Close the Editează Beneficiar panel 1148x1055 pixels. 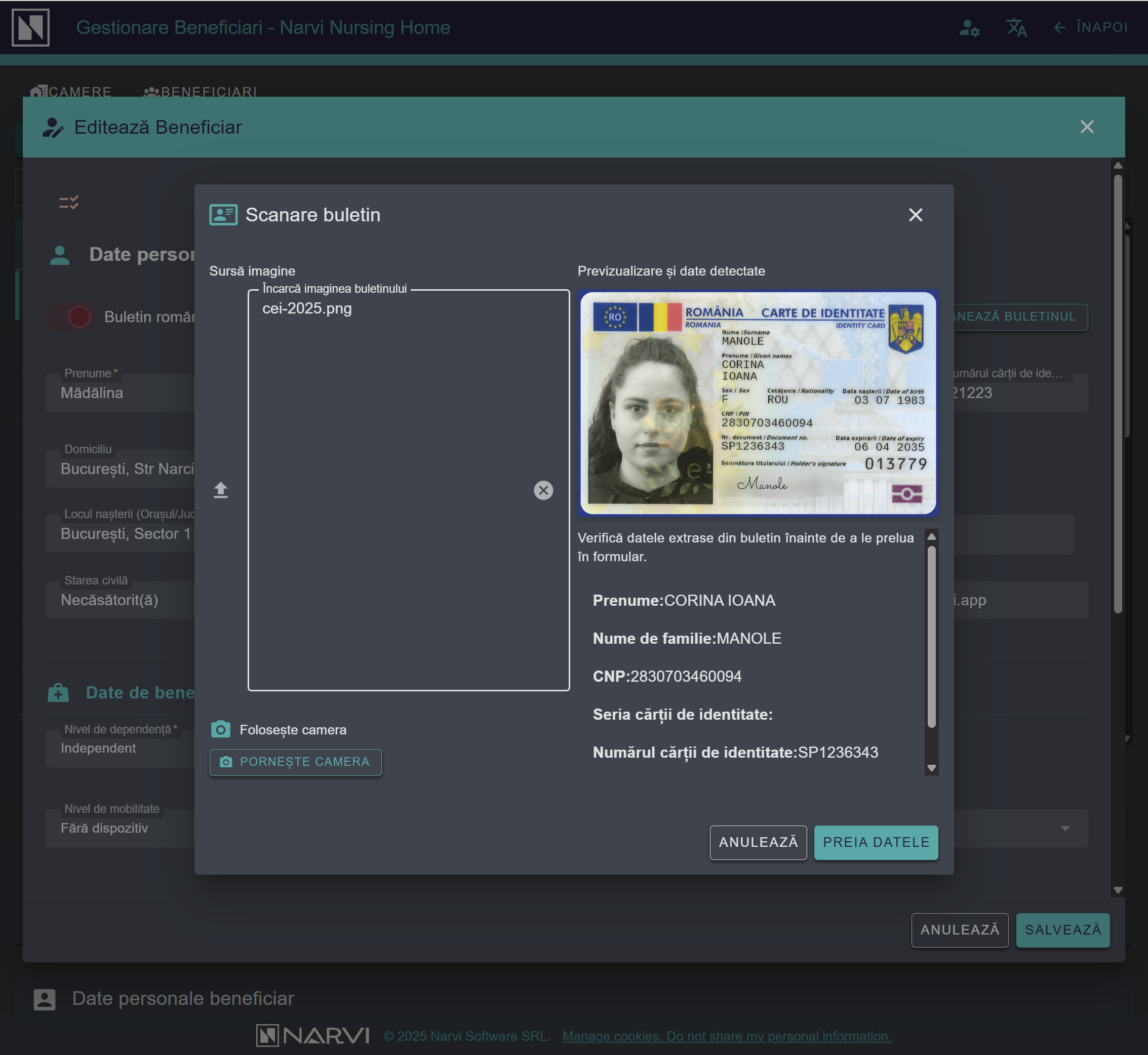click(x=1086, y=127)
